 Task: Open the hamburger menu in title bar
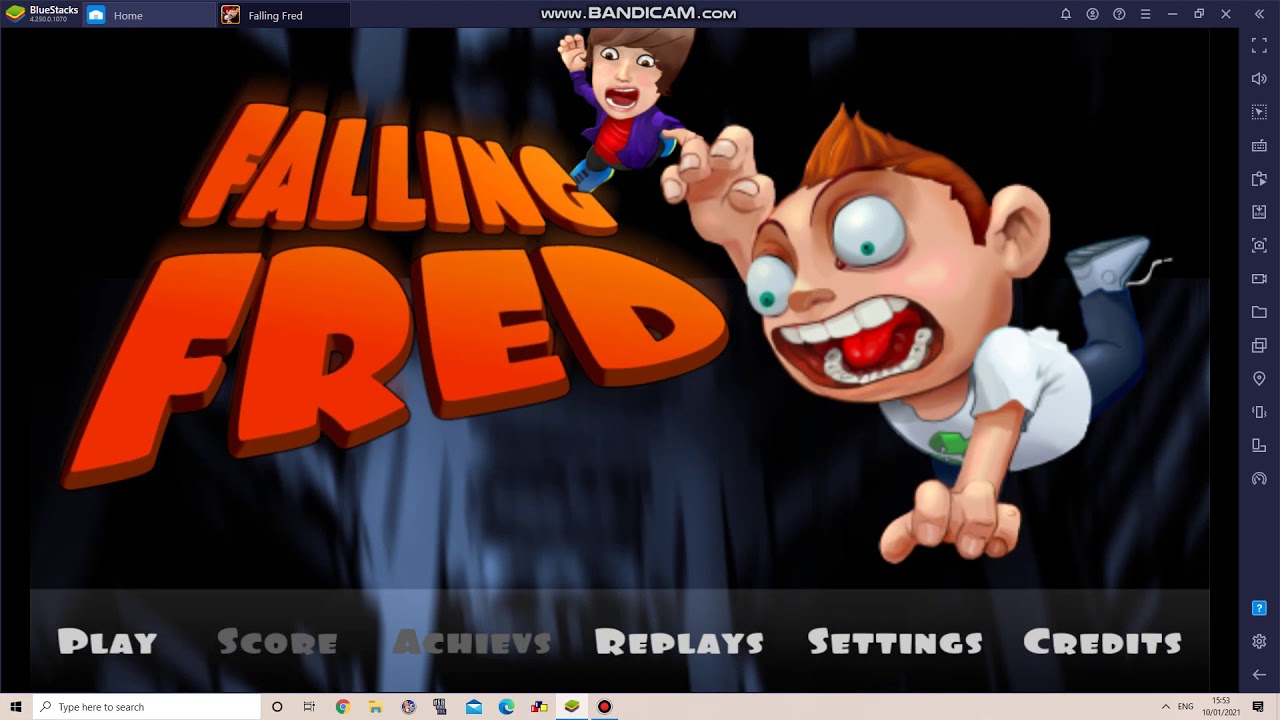(x=1146, y=14)
